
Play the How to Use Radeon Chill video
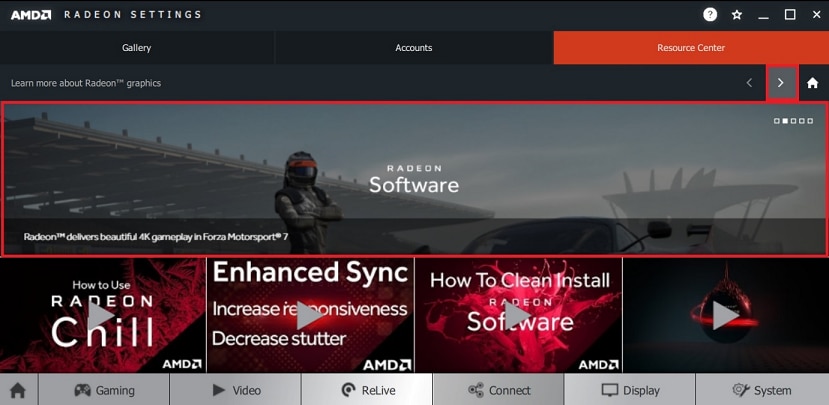pos(103,316)
